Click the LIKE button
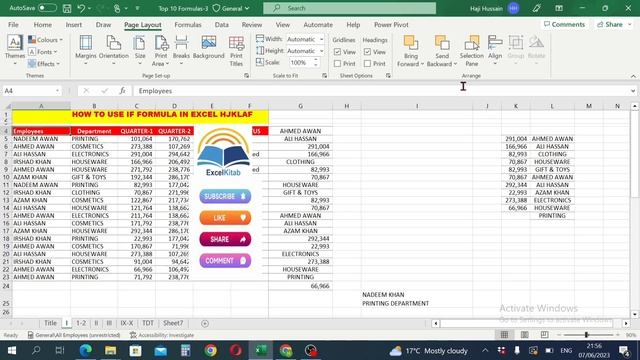This screenshot has height=360, width=640. pos(225,218)
